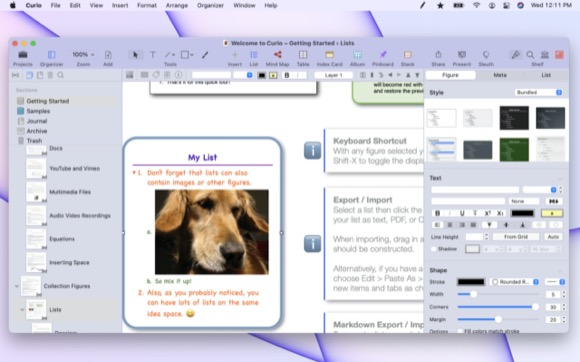The height and width of the screenshot is (362, 580).
Task: Click the tag icon in inspector bar
Action: point(156,75)
